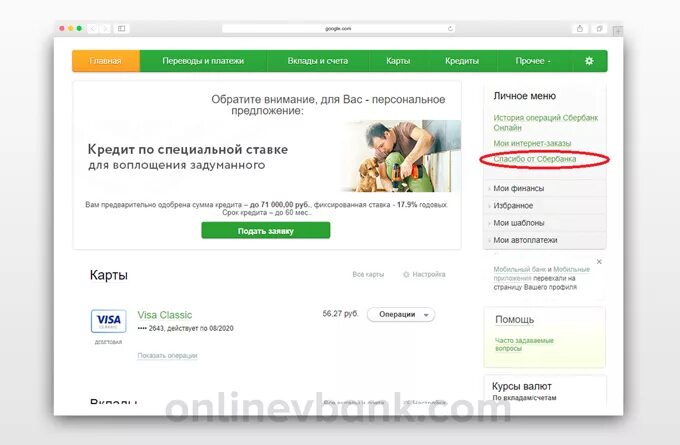Open the browser tabs overview icon

pos(599,29)
